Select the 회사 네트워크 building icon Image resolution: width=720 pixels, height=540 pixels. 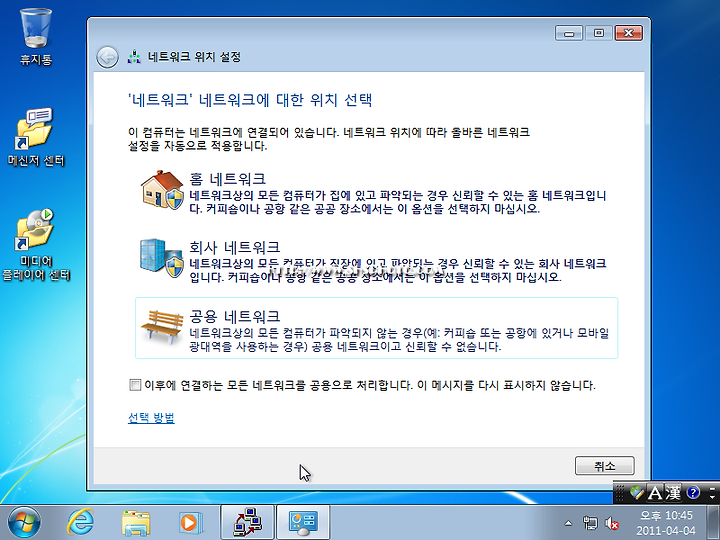point(162,258)
